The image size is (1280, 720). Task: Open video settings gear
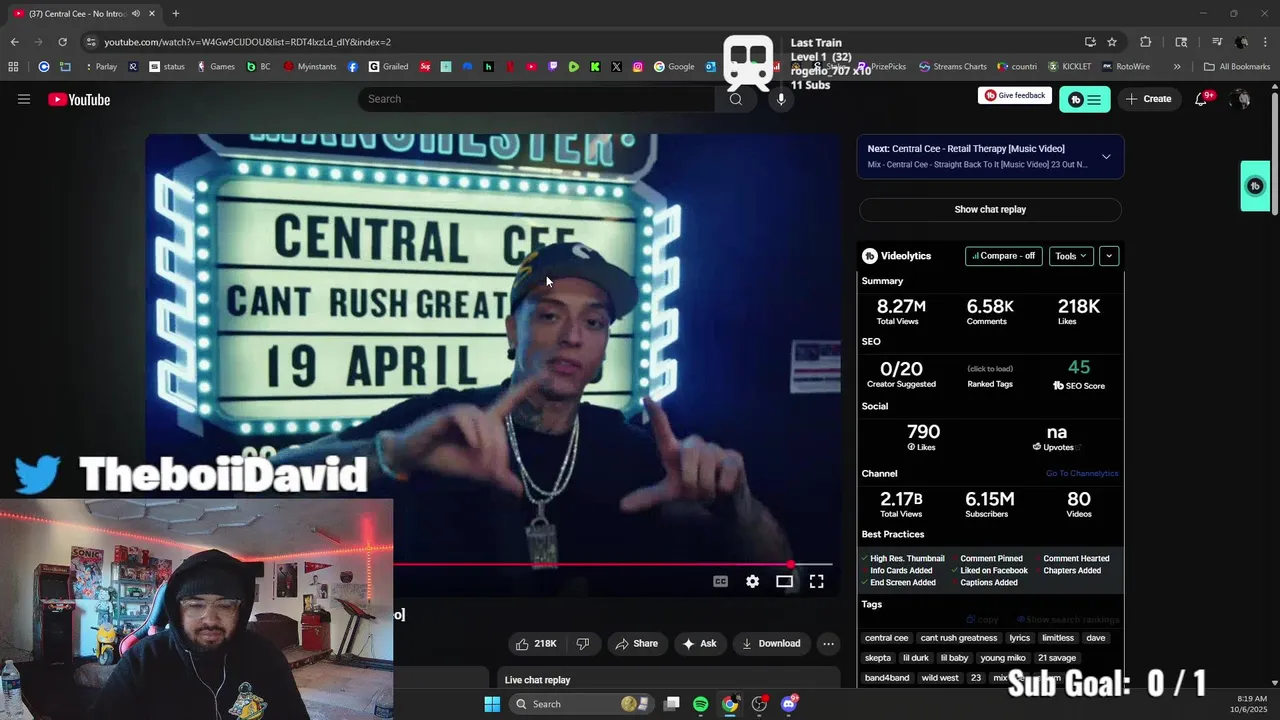coord(752,581)
